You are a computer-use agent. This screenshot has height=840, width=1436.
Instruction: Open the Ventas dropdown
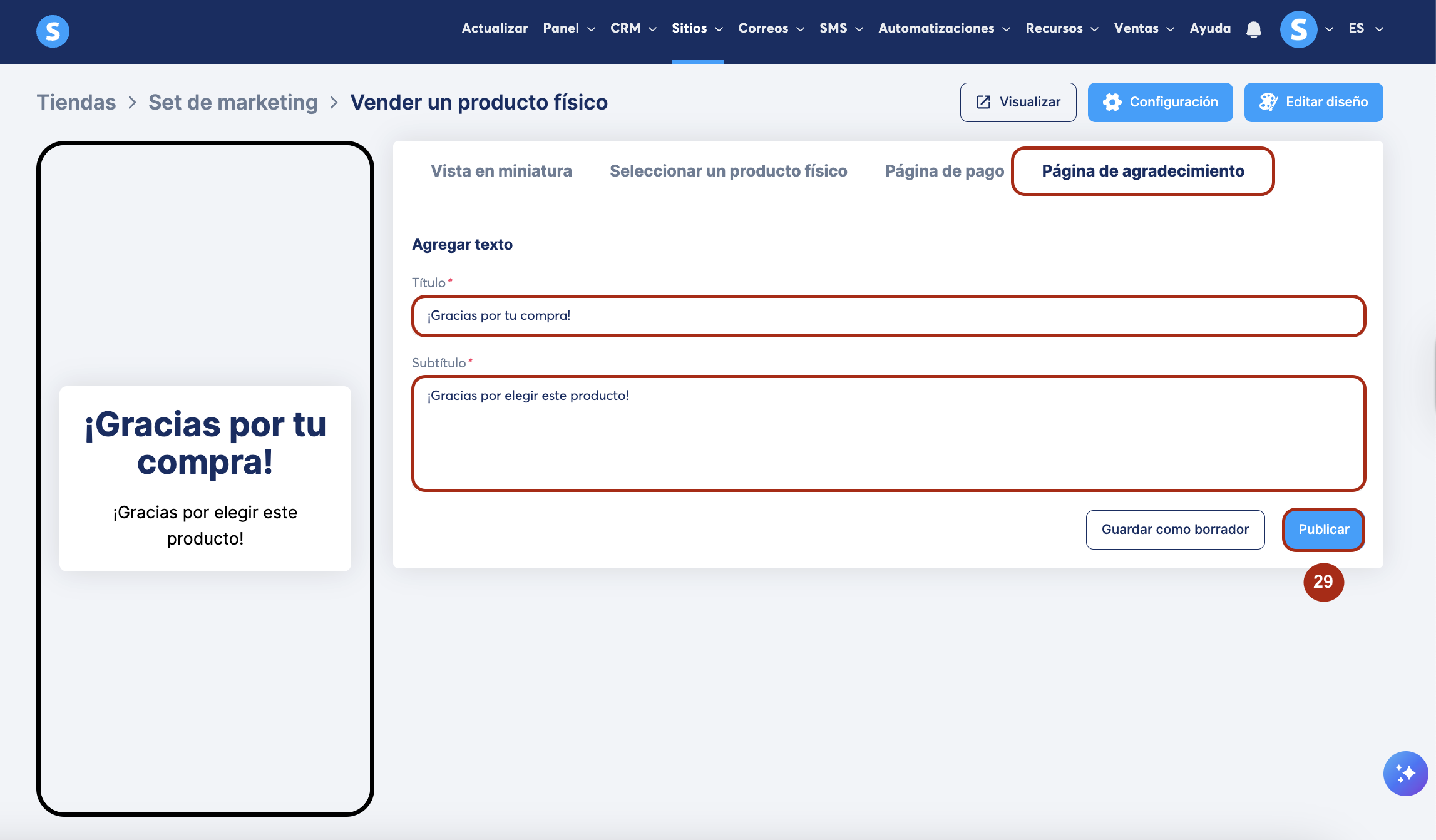pyautogui.click(x=1144, y=28)
